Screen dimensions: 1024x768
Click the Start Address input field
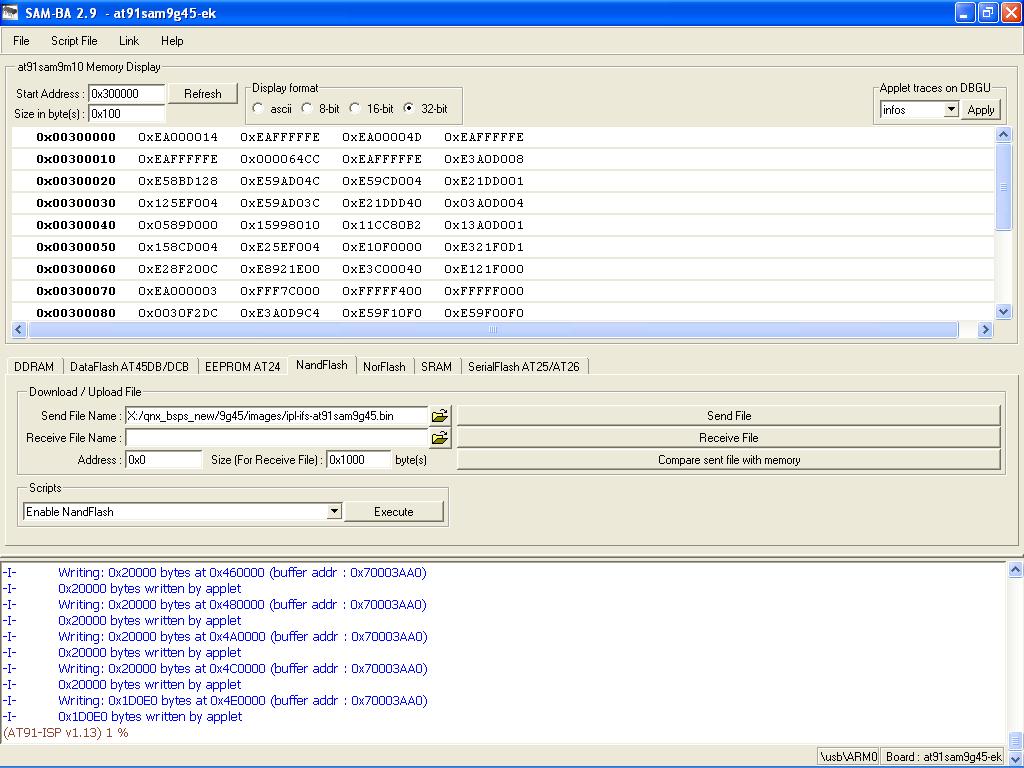point(127,94)
